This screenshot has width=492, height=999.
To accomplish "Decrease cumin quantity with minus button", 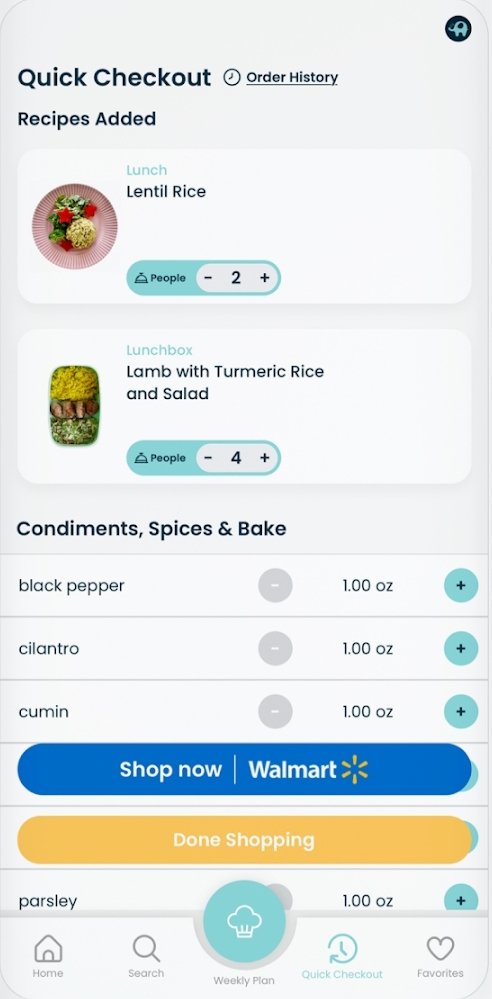I will coord(275,712).
